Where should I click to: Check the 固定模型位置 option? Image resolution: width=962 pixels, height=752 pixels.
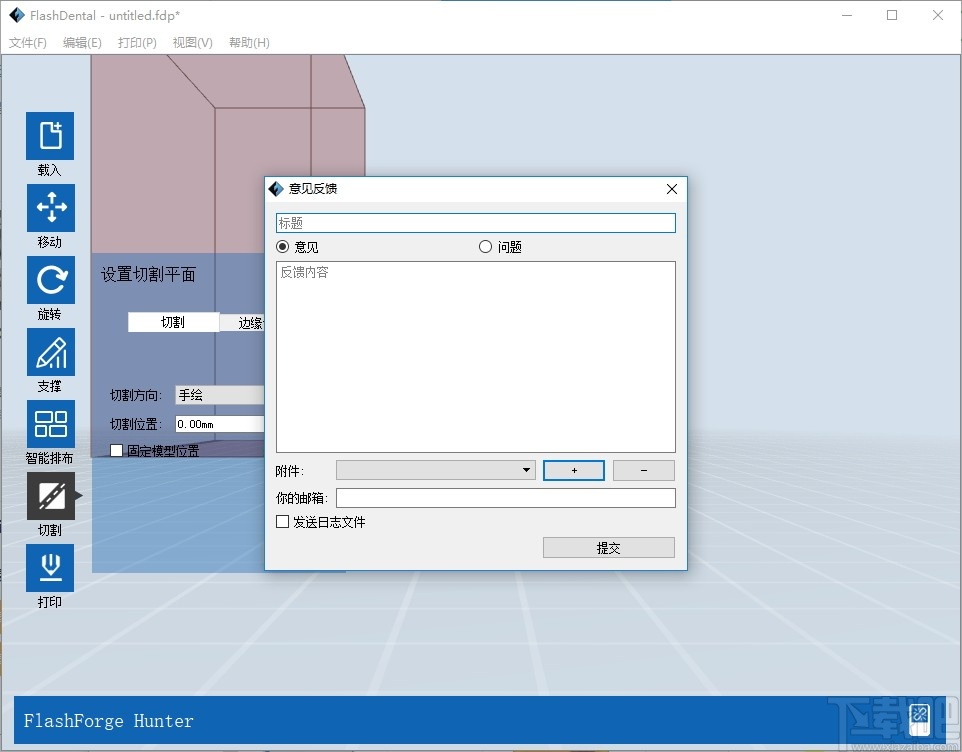(x=116, y=450)
